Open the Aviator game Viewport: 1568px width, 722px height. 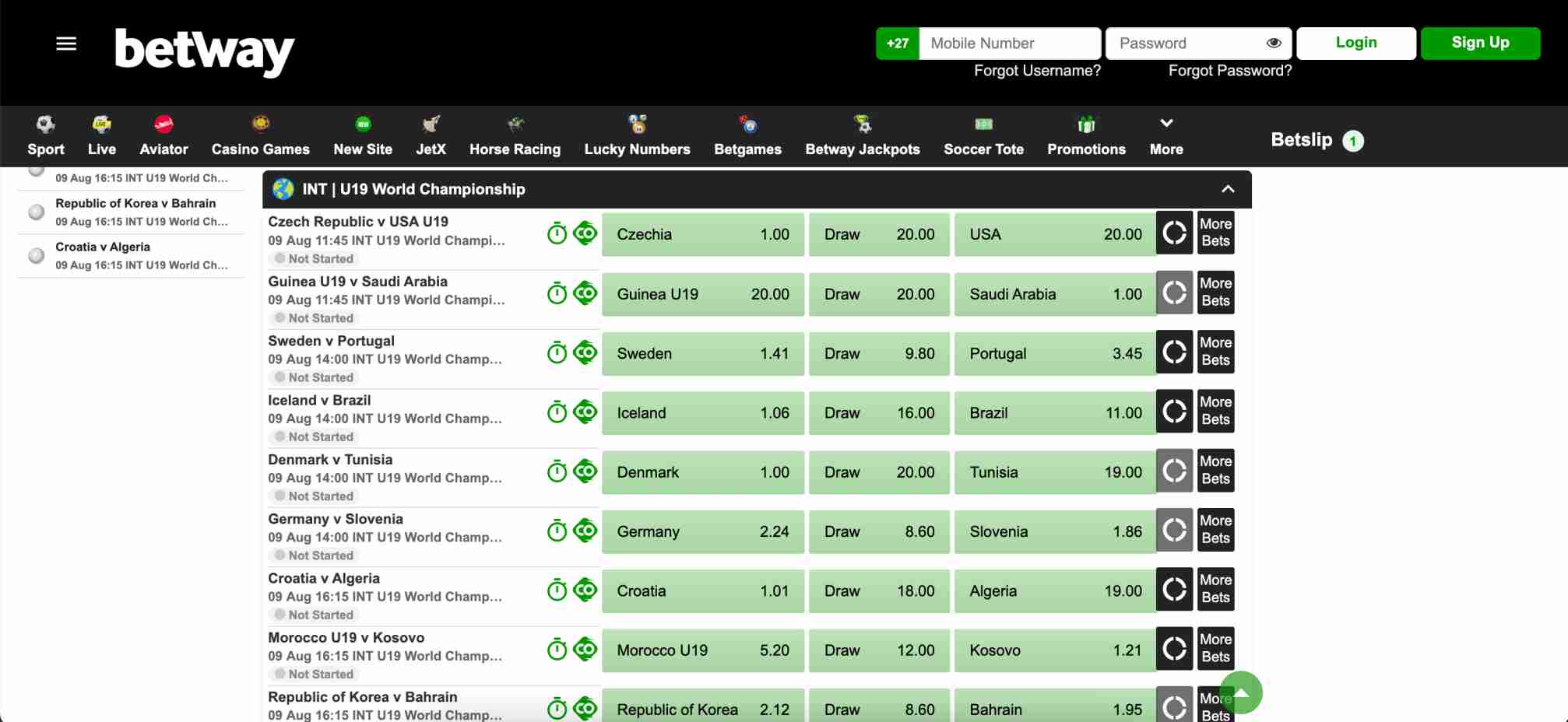click(x=163, y=136)
